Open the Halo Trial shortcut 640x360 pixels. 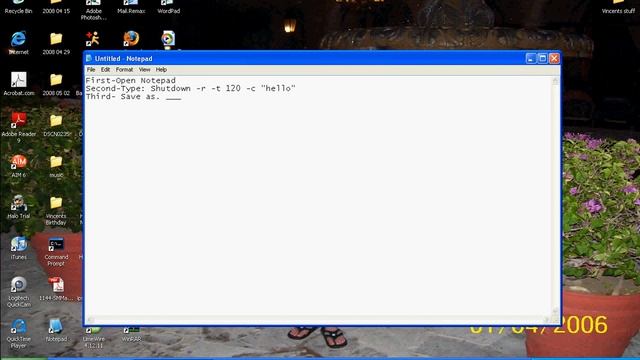[18, 207]
